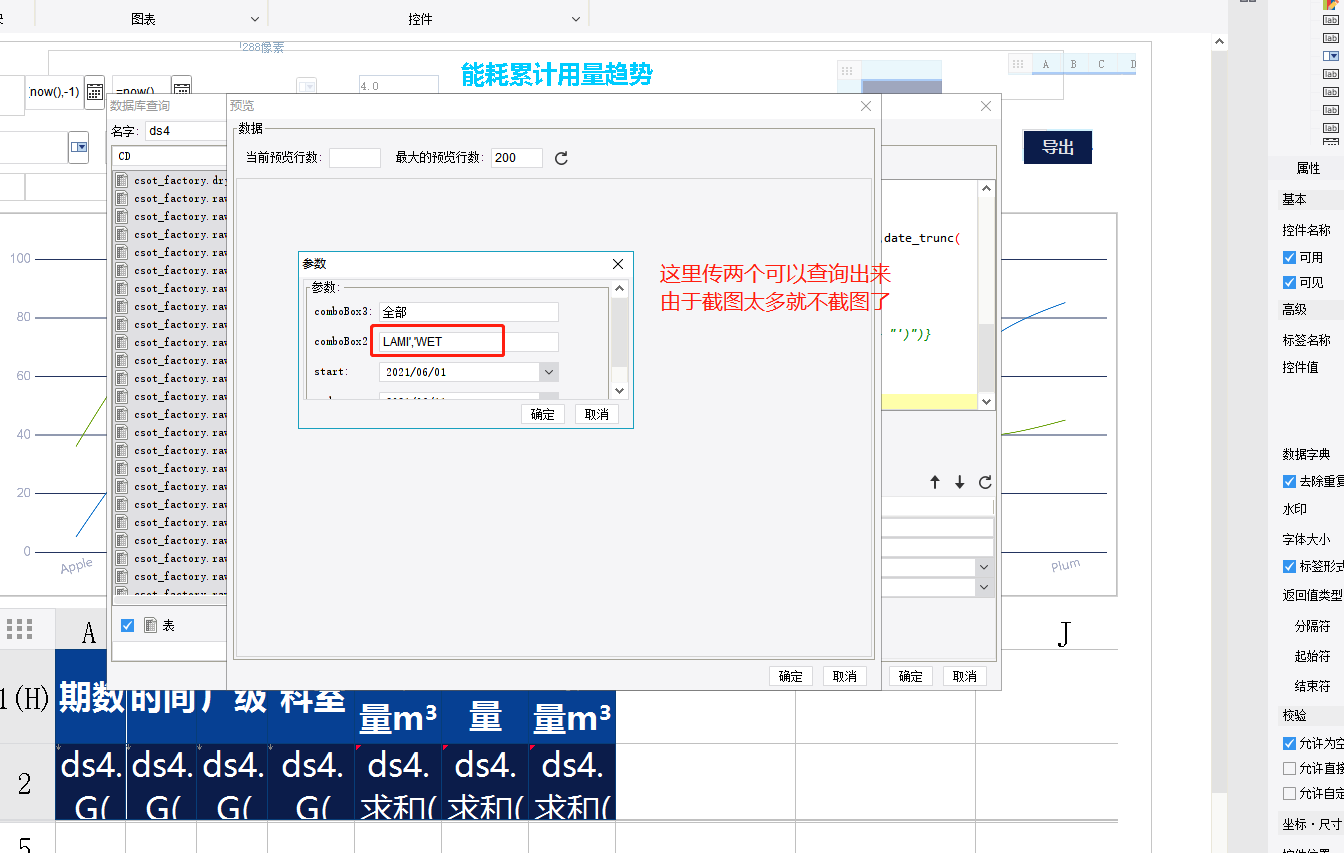This screenshot has width=1344, height=853.
Task: Open the calendar icon beside the =now() field
Action: point(181,86)
